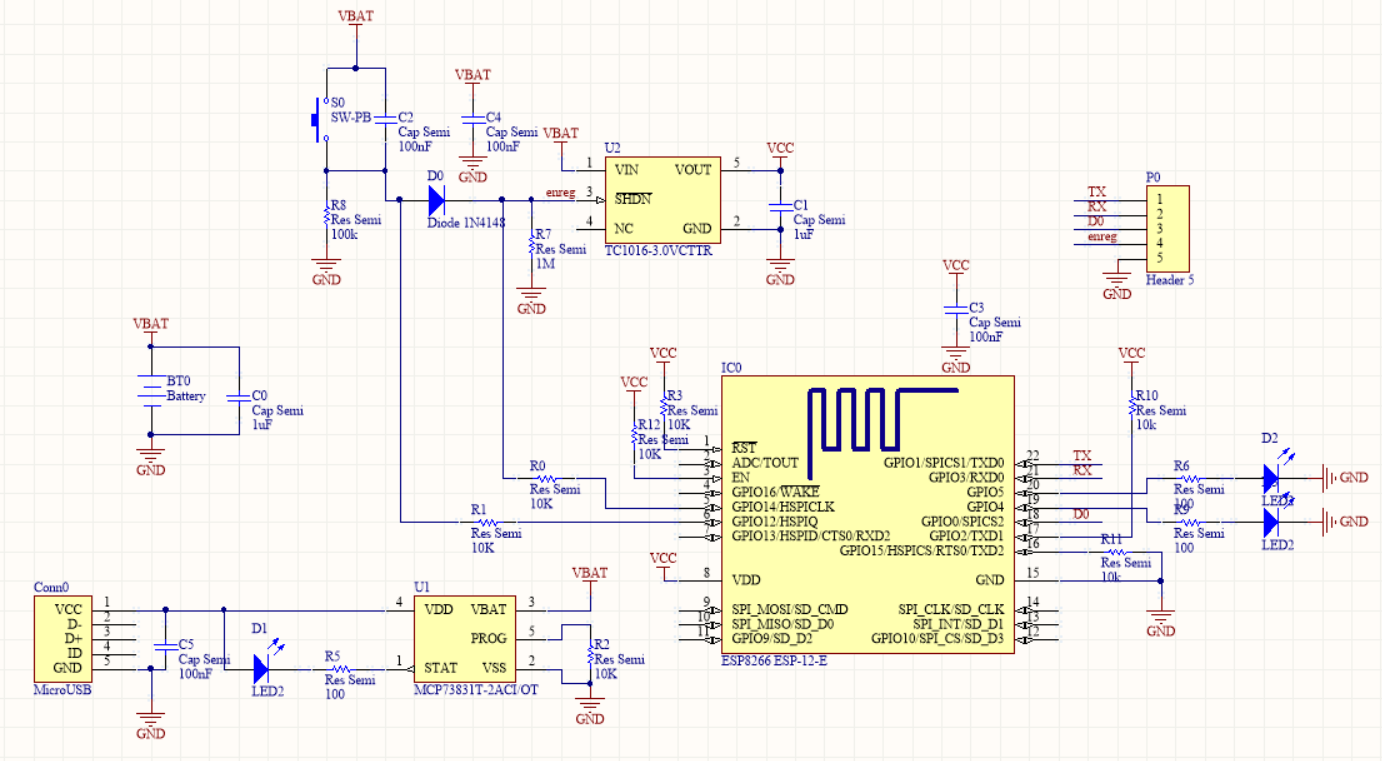Select the R8 100k resistor below the switch
Screen dimensions: 1382x761
coord(326,216)
